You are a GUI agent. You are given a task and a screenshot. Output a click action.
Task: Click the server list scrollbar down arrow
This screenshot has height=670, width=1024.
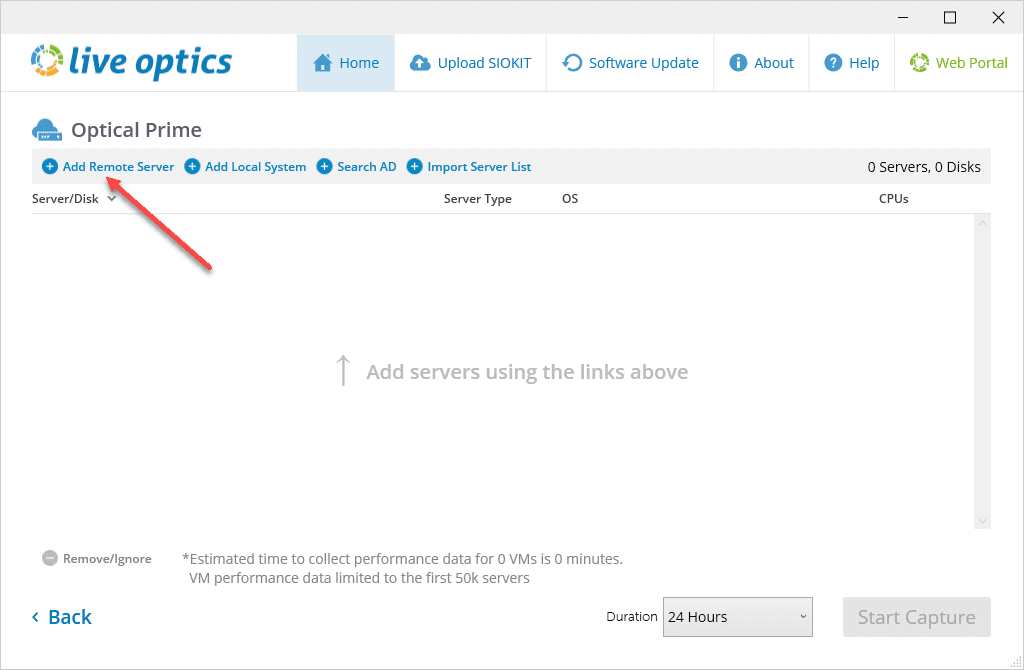(x=982, y=521)
